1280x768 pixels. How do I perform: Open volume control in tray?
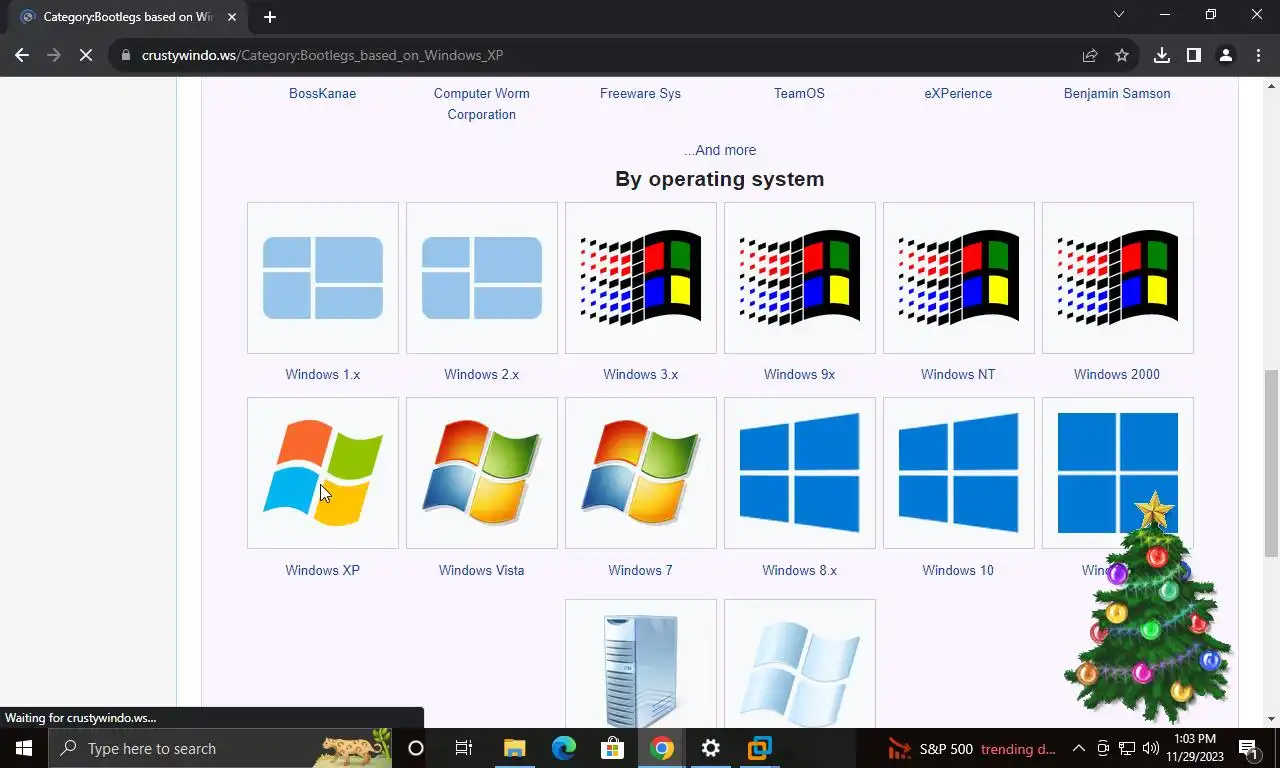1151,748
